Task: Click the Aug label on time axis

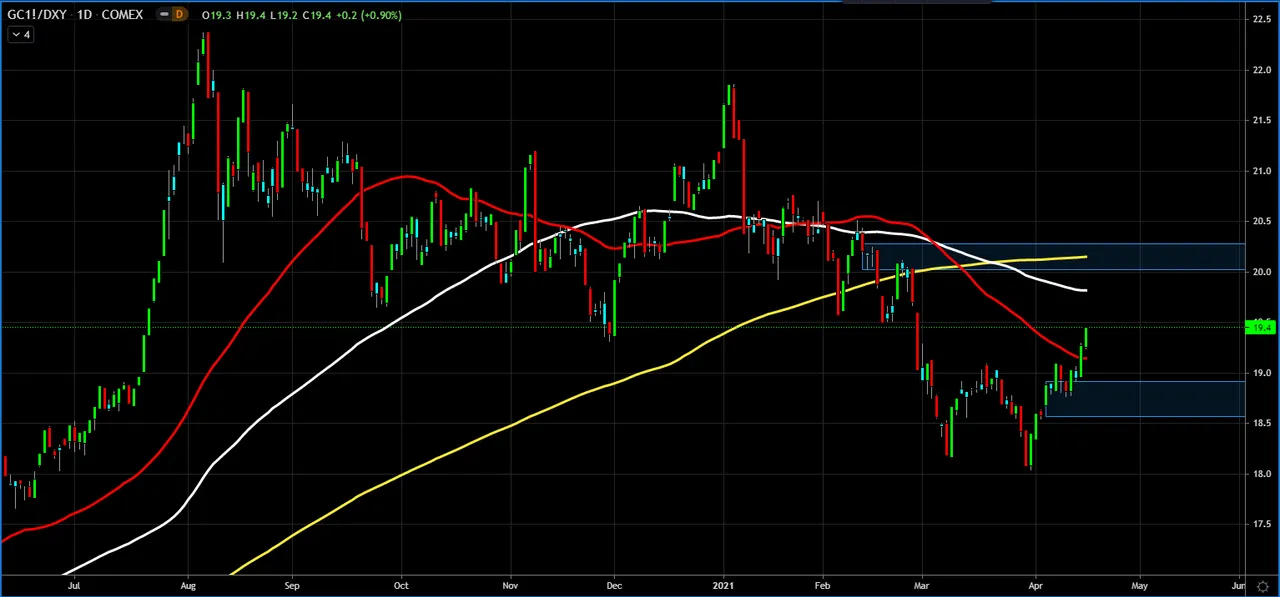Action: 188,586
